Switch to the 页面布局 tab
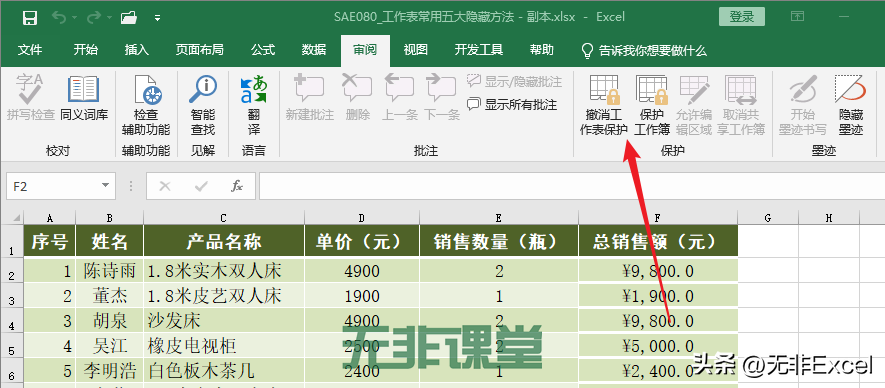This screenshot has width=885, height=388. click(x=199, y=50)
